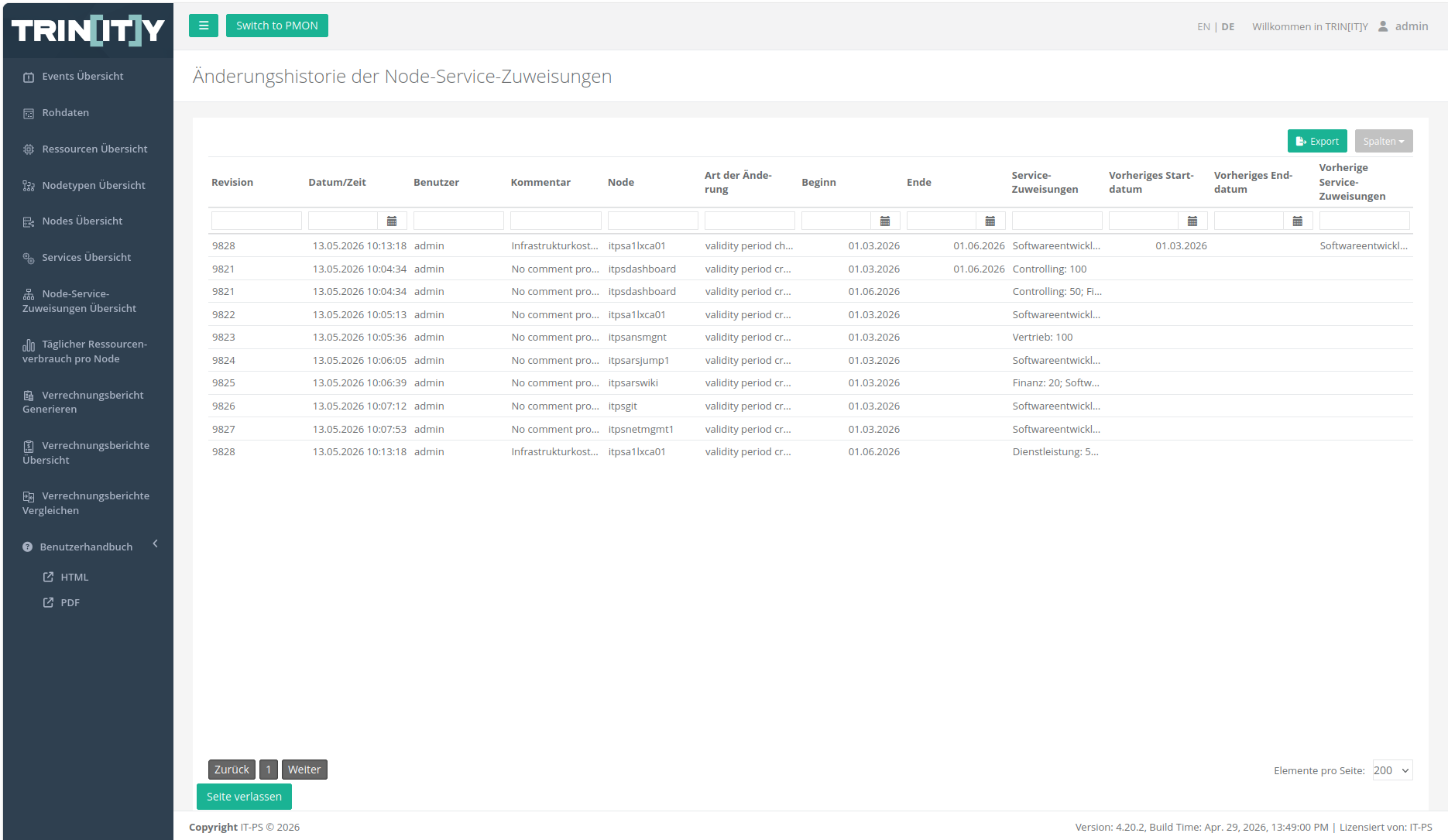Go to Nodetypen Übersicht

94,185
